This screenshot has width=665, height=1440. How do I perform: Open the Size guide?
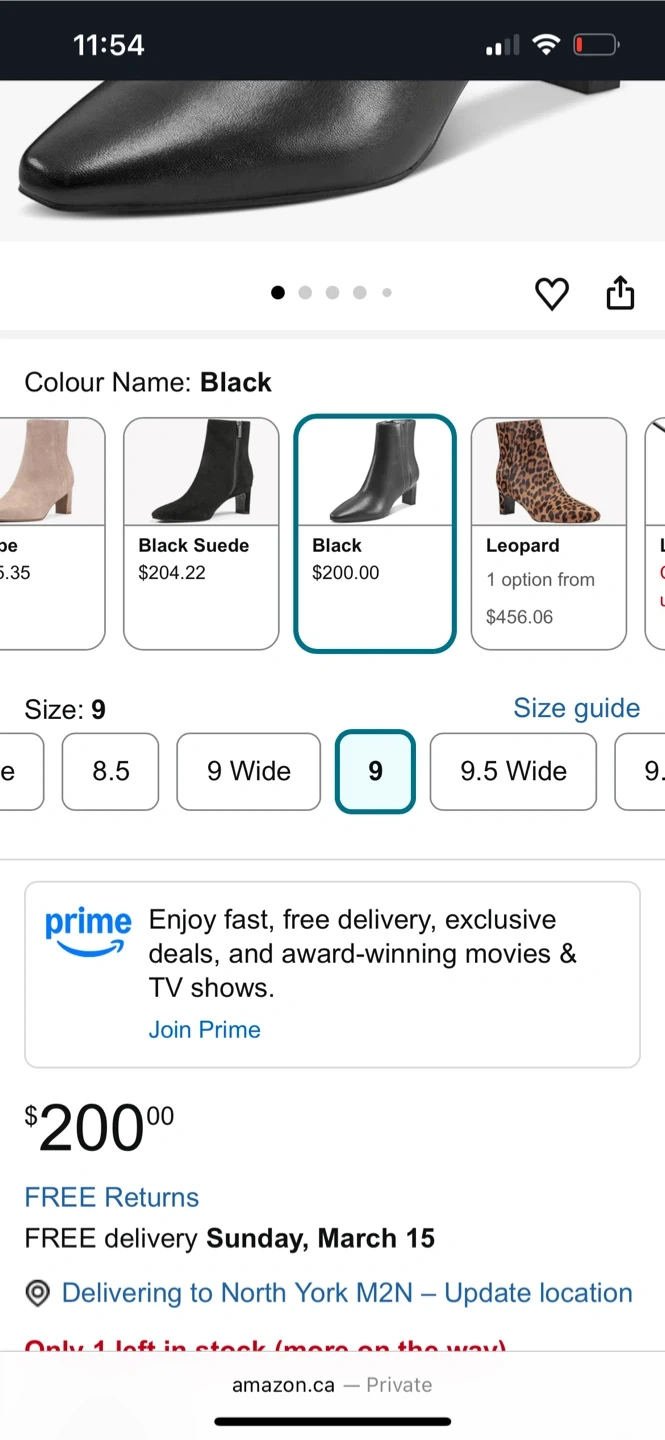click(x=576, y=708)
